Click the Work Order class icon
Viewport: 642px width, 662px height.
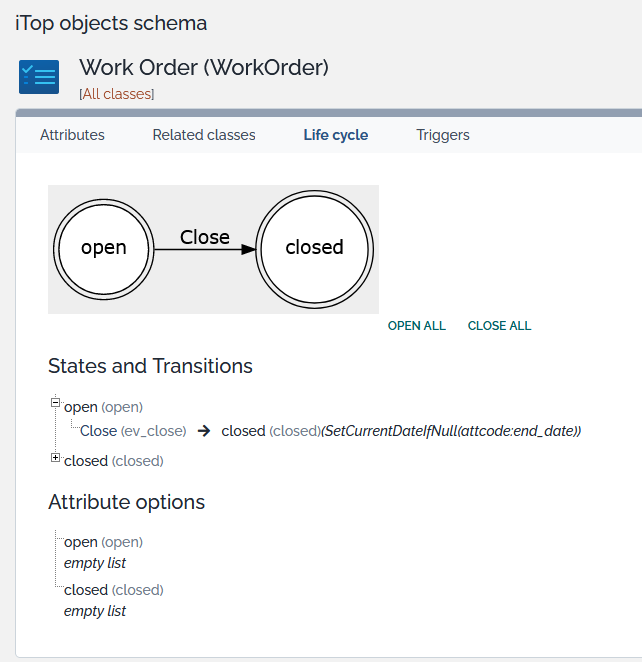(x=39, y=77)
